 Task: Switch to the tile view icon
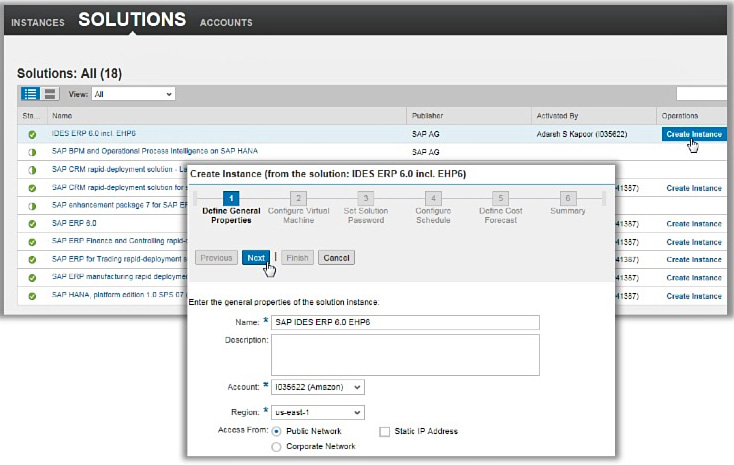point(50,94)
